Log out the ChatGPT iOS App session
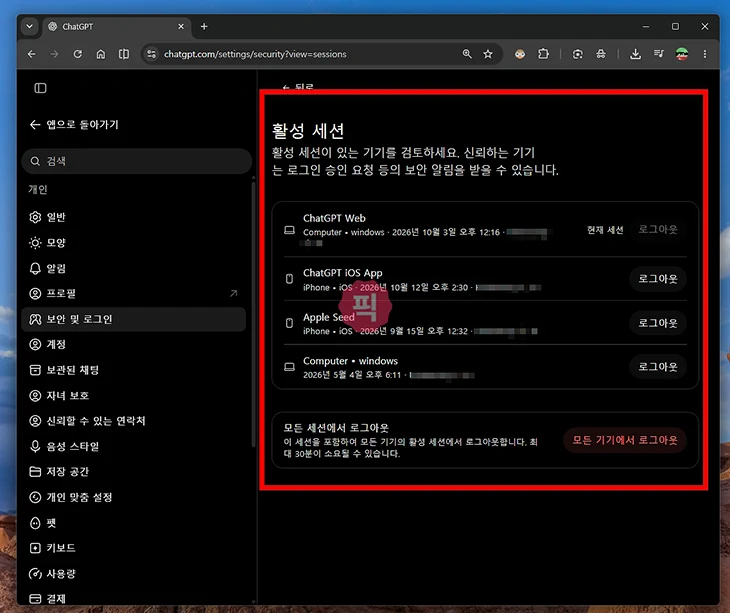 click(657, 279)
